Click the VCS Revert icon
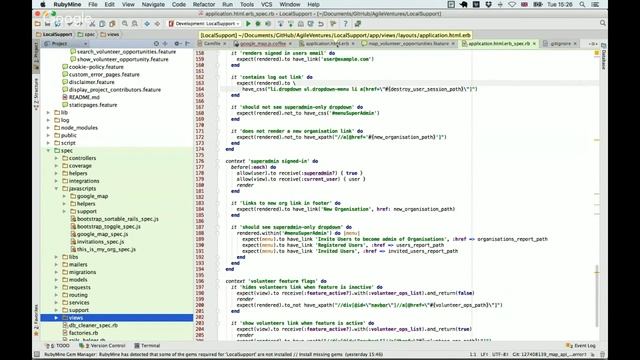 pyautogui.click(x=321, y=24)
